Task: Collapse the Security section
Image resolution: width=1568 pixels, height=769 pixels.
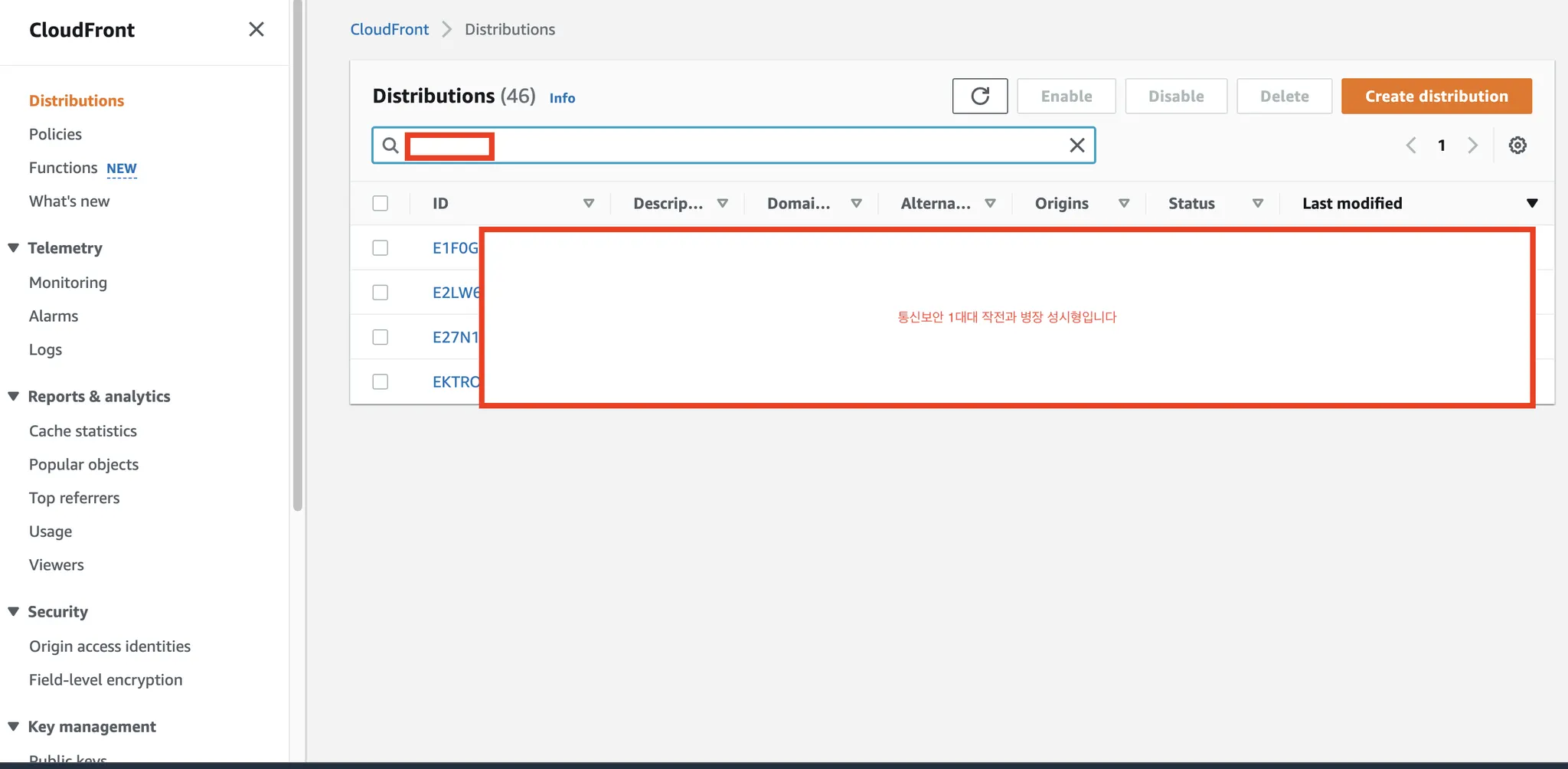Action: 13,611
